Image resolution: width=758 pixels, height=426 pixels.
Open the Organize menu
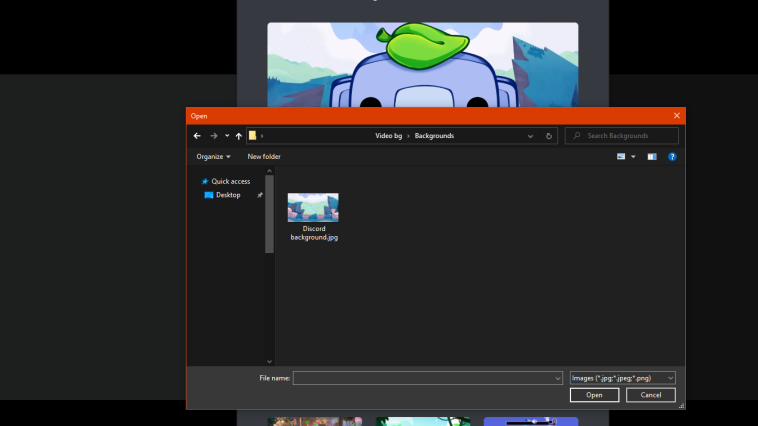coord(213,157)
